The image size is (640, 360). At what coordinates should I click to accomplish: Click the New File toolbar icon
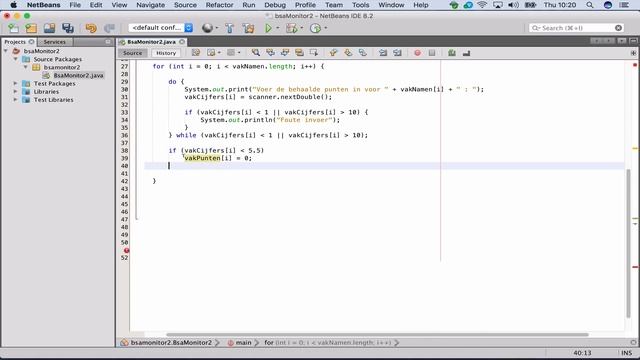coord(13,28)
